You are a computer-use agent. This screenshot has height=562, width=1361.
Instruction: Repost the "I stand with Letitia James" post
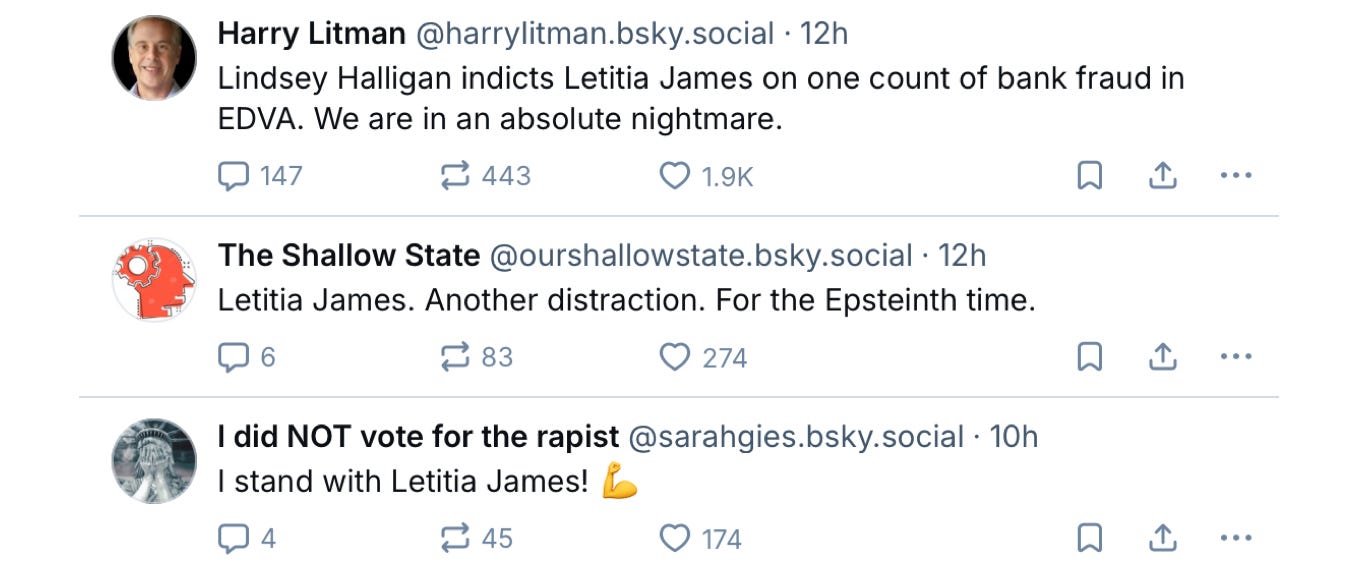(x=455, y=539)
